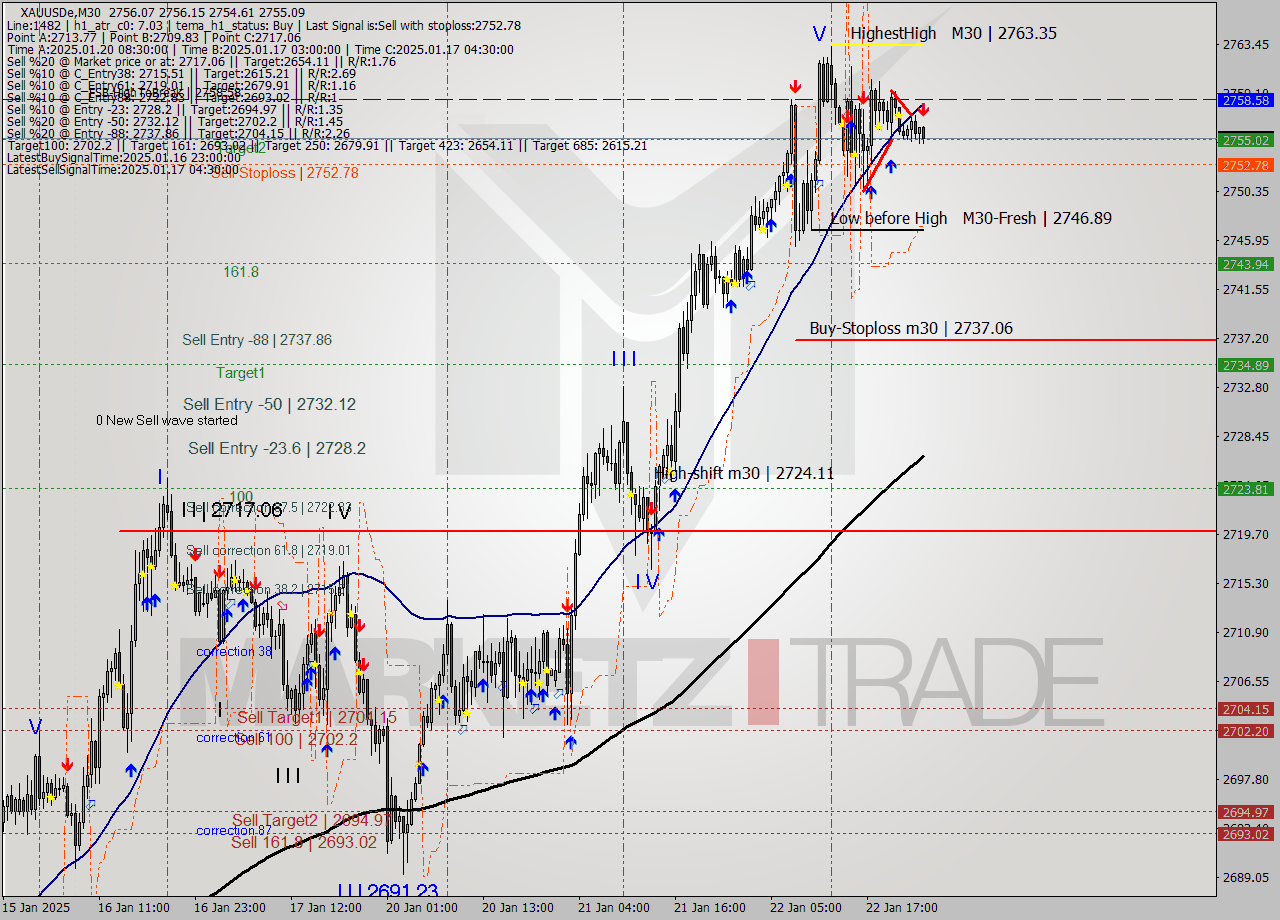Click the blue 2758.58 price tag
Viewport: 1280px width, 920px height.
[1245, 101]
